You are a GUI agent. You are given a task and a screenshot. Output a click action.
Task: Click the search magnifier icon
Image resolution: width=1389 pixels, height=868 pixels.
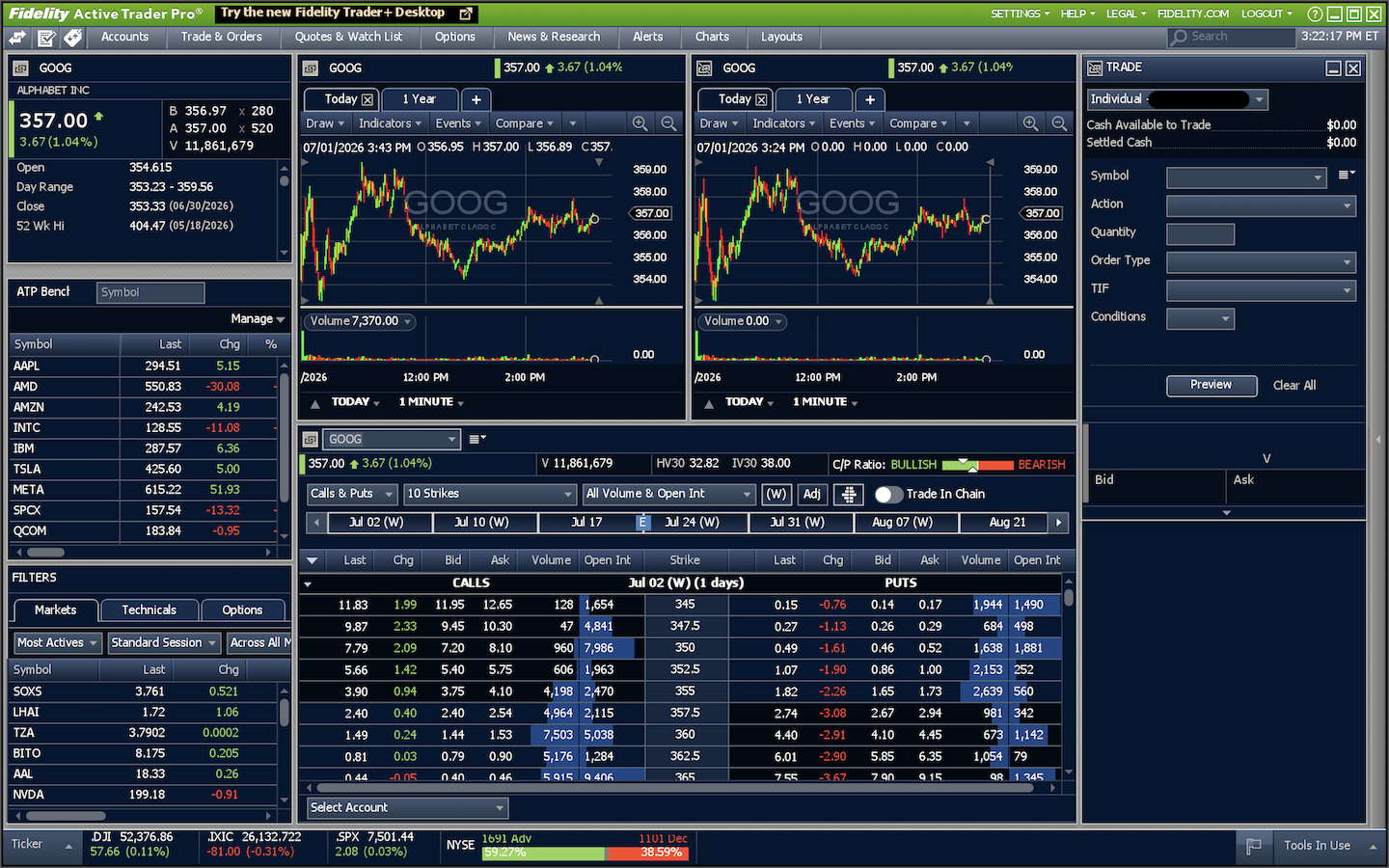click(1179, 38)
